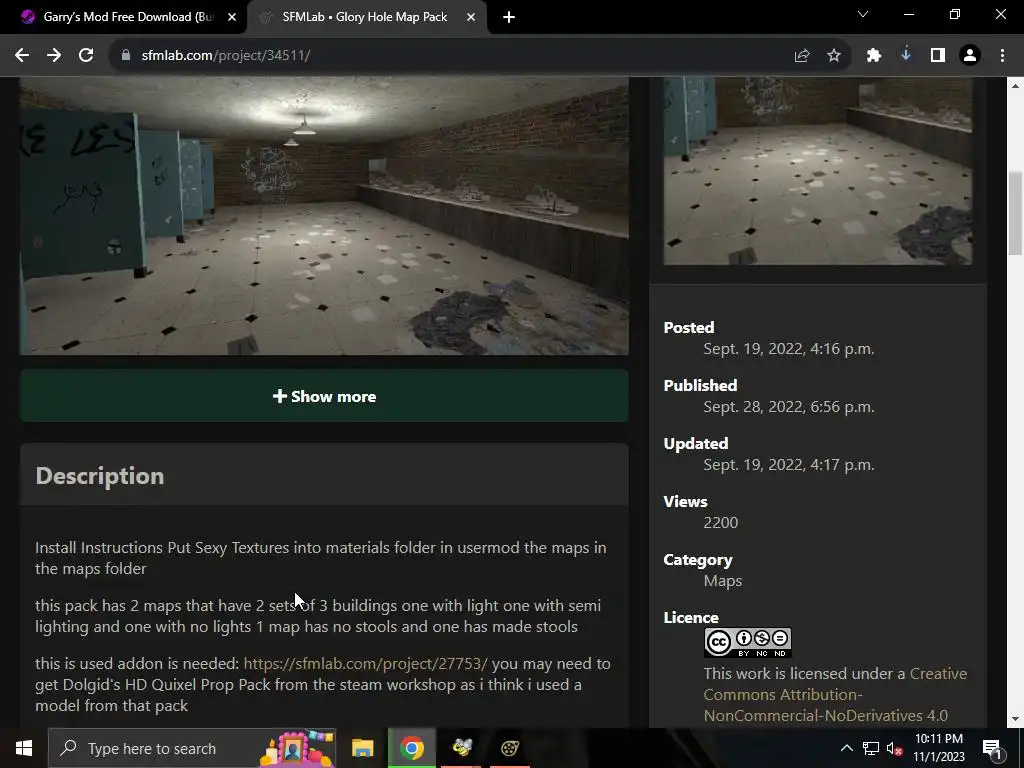This screenshot has height=768, width=1024.
Task: Click the Maps category value
Action: point(722,581)
